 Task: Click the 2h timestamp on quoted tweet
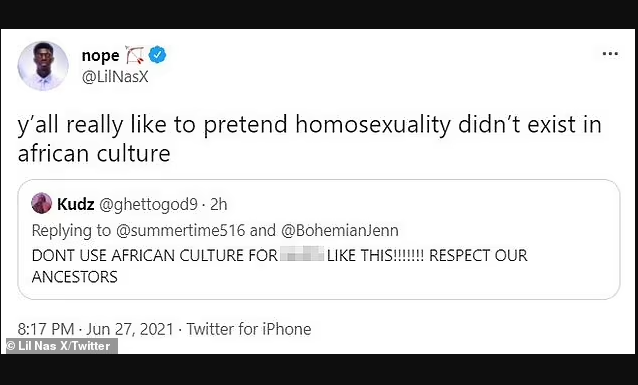coord(218,204)
